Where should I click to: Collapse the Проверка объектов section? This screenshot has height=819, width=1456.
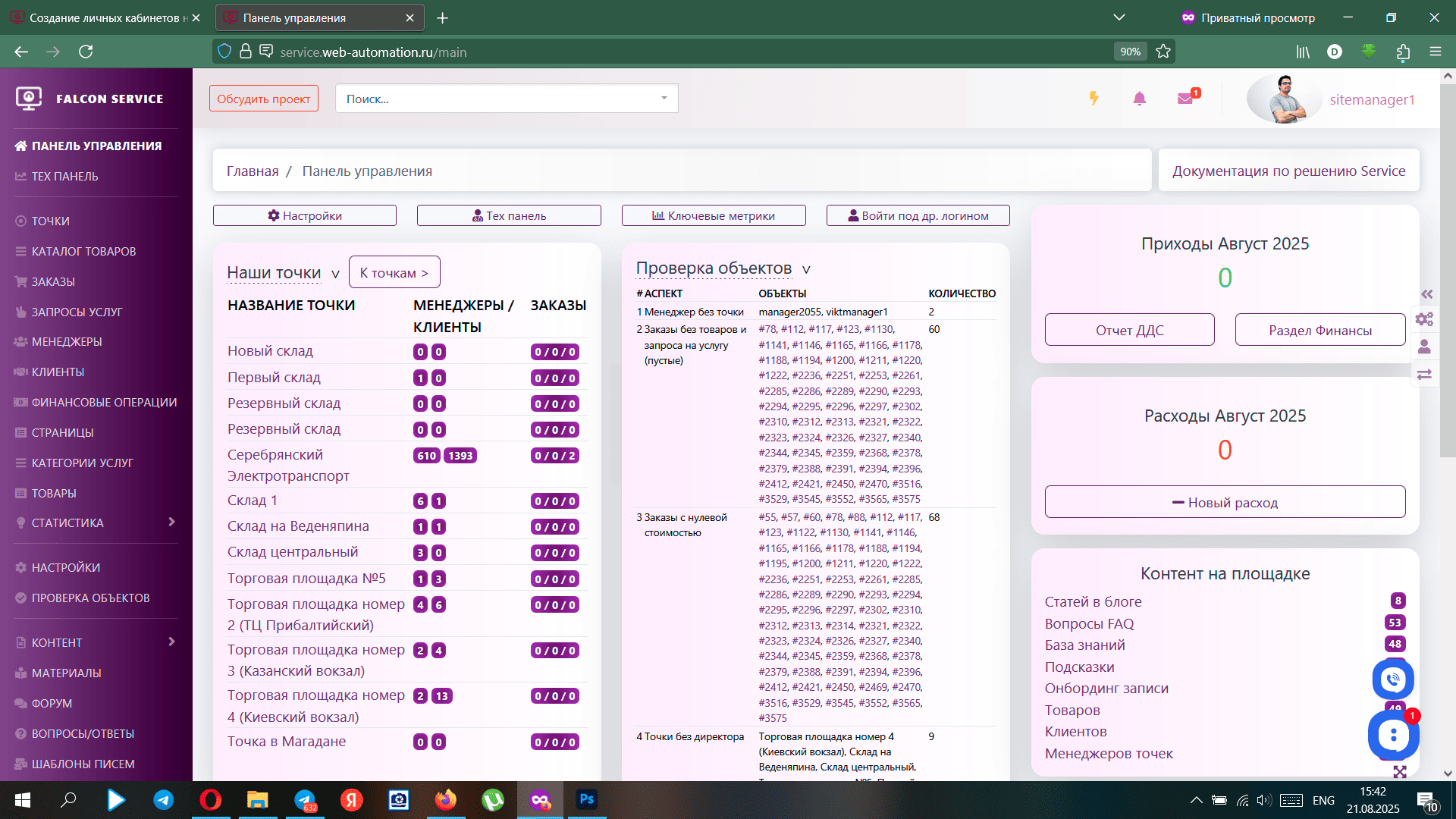(806, 269)
